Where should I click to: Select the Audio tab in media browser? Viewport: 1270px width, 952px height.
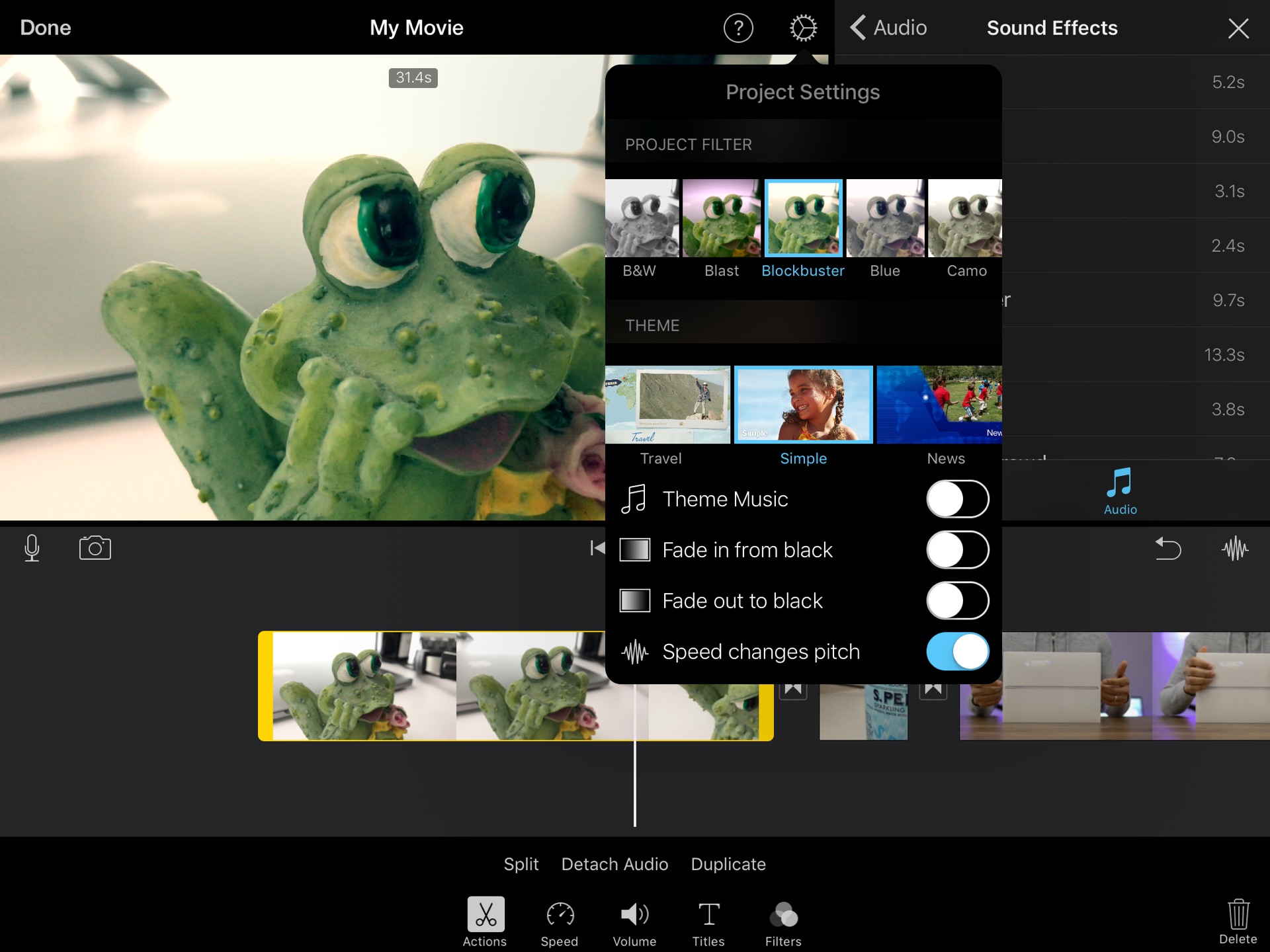(x=1120, y=491)
